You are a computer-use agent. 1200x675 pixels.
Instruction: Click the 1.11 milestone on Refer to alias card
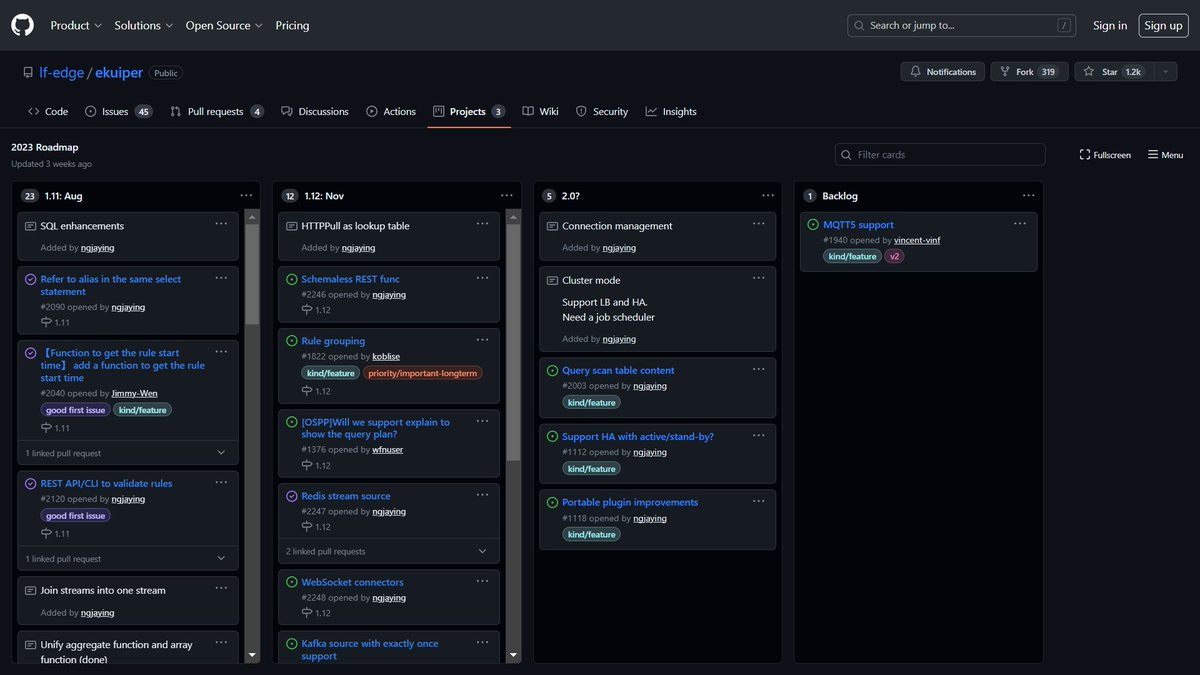coord(56,322)
